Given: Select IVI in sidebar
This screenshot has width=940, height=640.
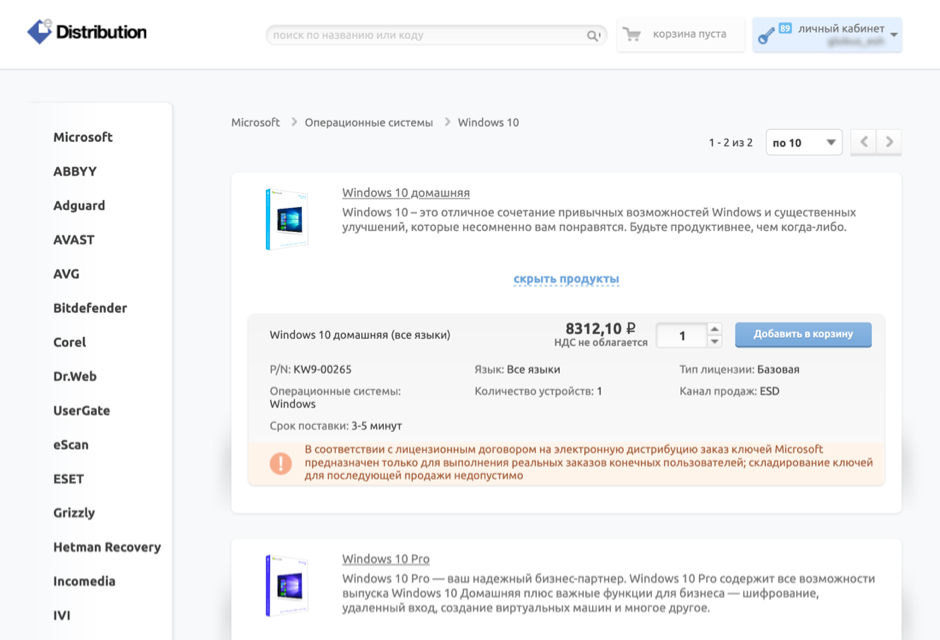Looking at the screenshot, I should (62, 615).
